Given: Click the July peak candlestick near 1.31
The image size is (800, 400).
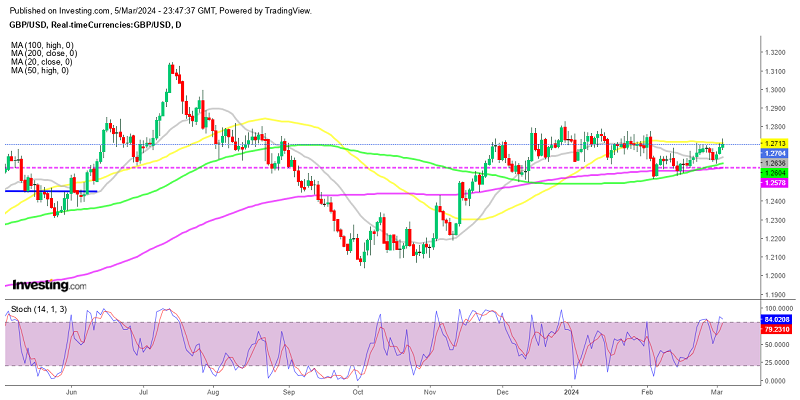Looking at the screenshot, I should pyautogui.click(x=172, y=70).
